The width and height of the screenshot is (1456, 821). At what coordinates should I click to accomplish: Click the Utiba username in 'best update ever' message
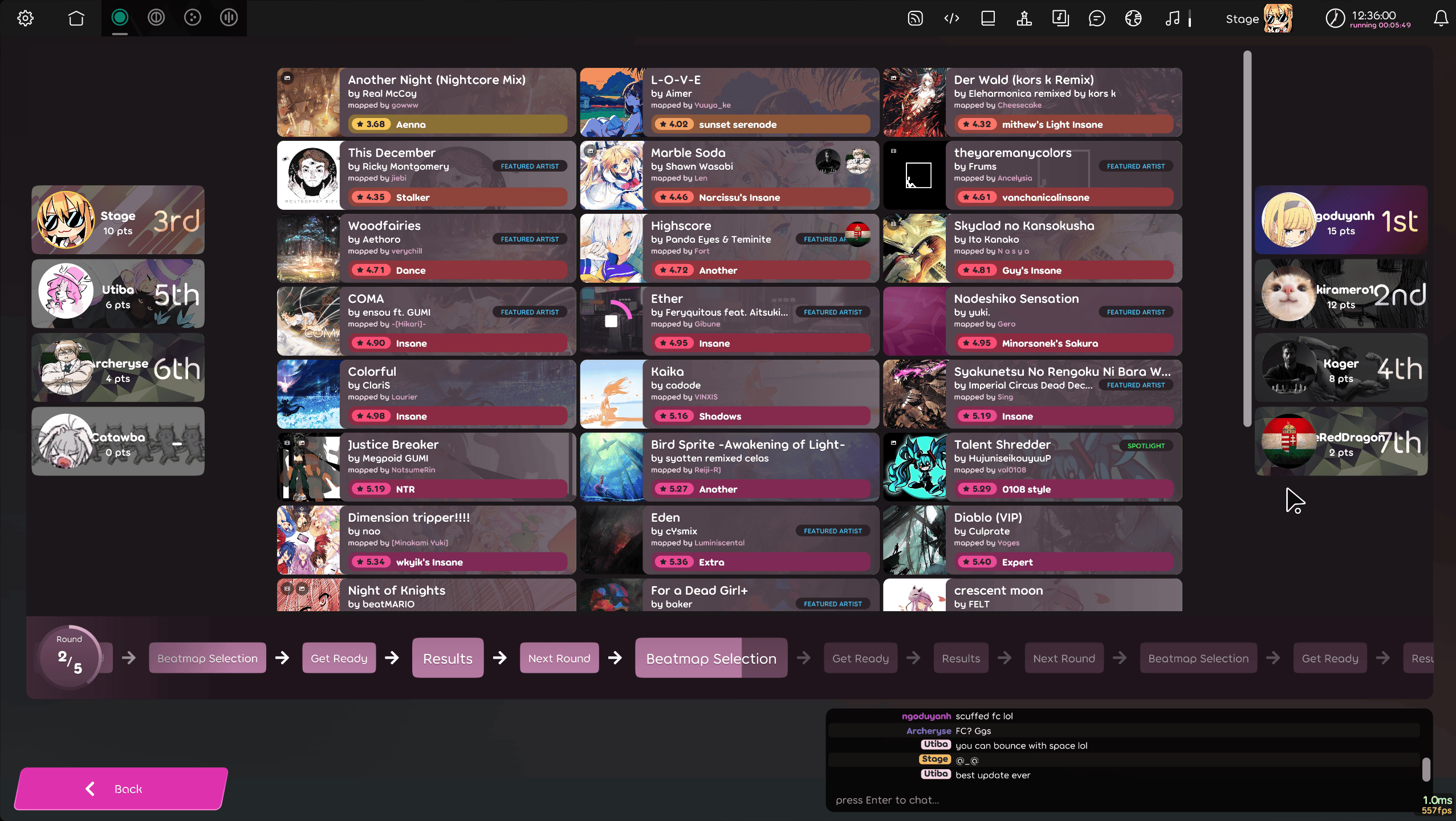(936, 774)
